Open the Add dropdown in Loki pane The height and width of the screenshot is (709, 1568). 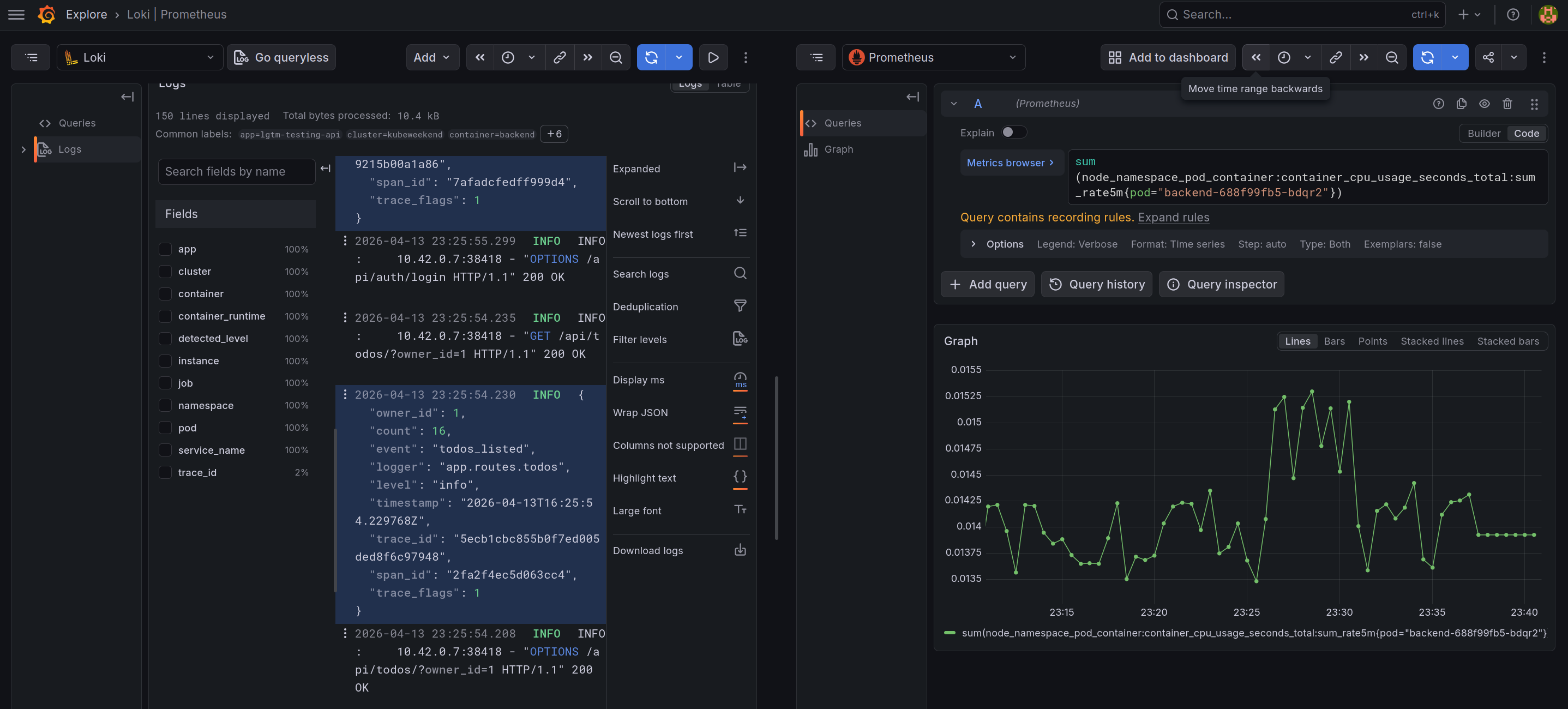click(431, 57)
